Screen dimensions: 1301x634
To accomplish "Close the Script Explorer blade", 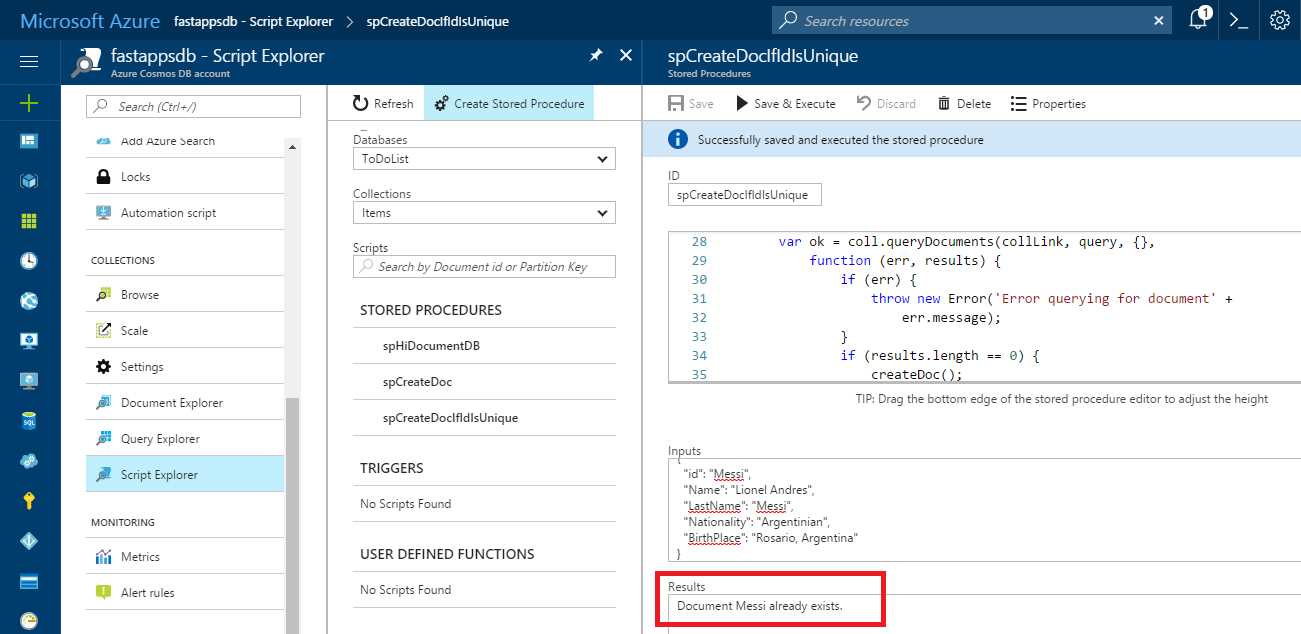I will (x=626, y=56).
